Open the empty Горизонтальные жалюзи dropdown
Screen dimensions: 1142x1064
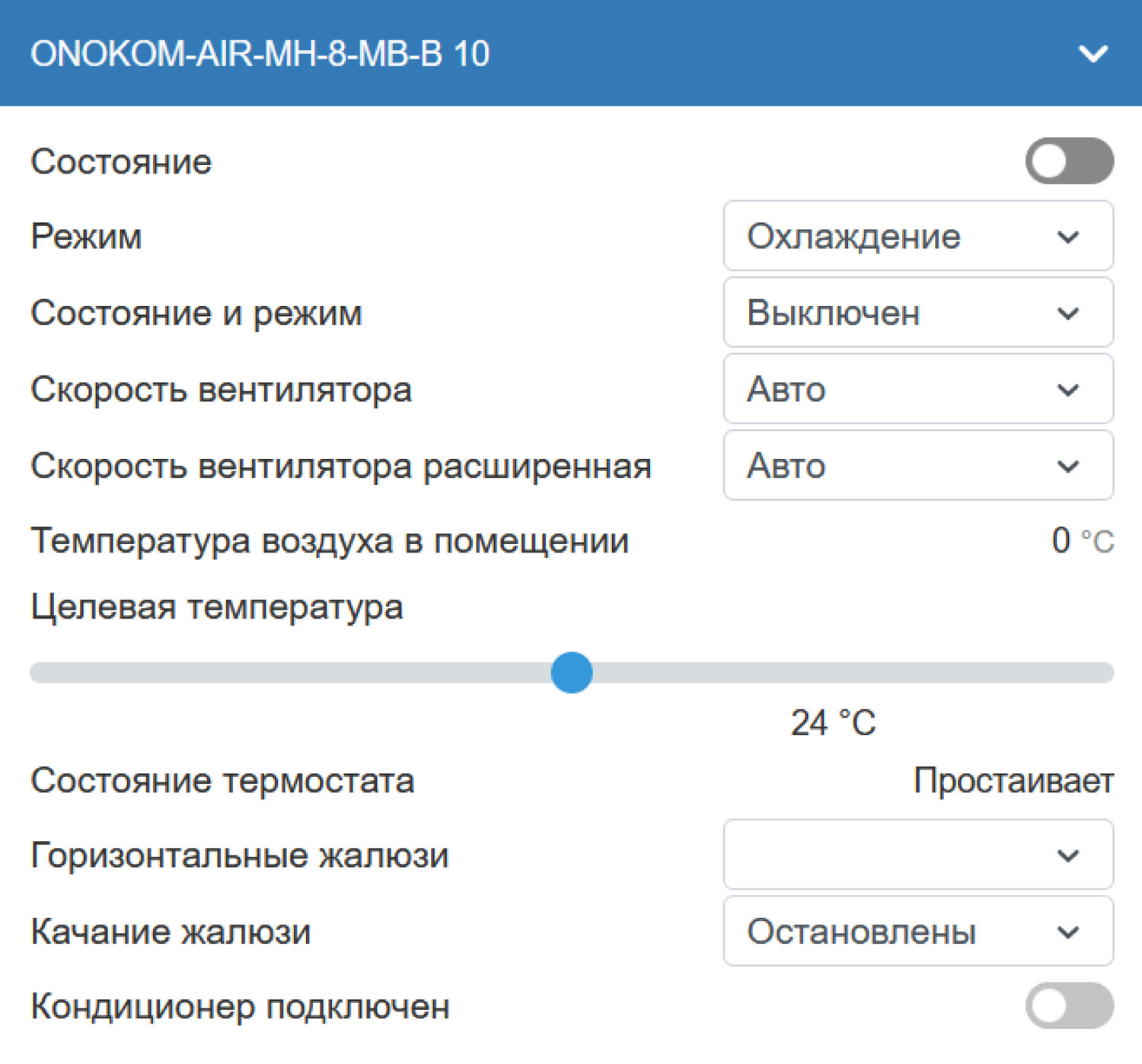[917, 855]
